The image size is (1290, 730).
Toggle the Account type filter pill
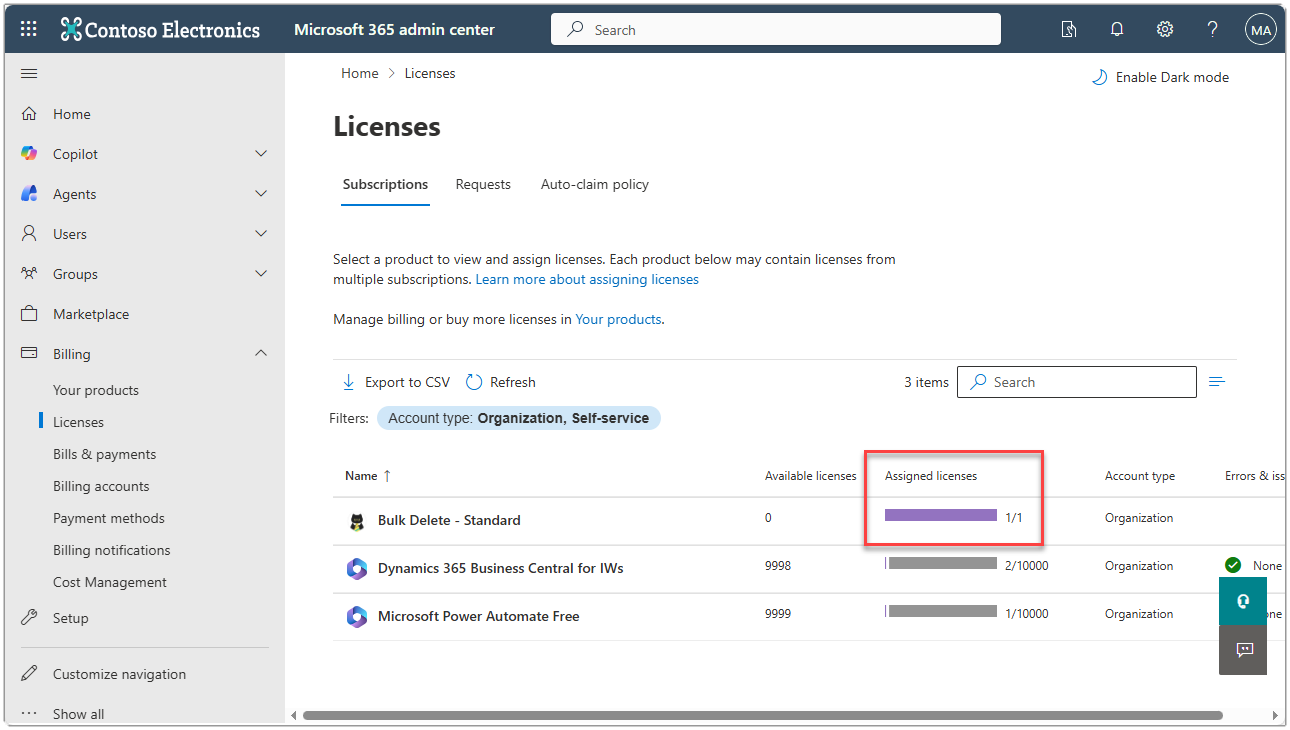tap(518, 417)
